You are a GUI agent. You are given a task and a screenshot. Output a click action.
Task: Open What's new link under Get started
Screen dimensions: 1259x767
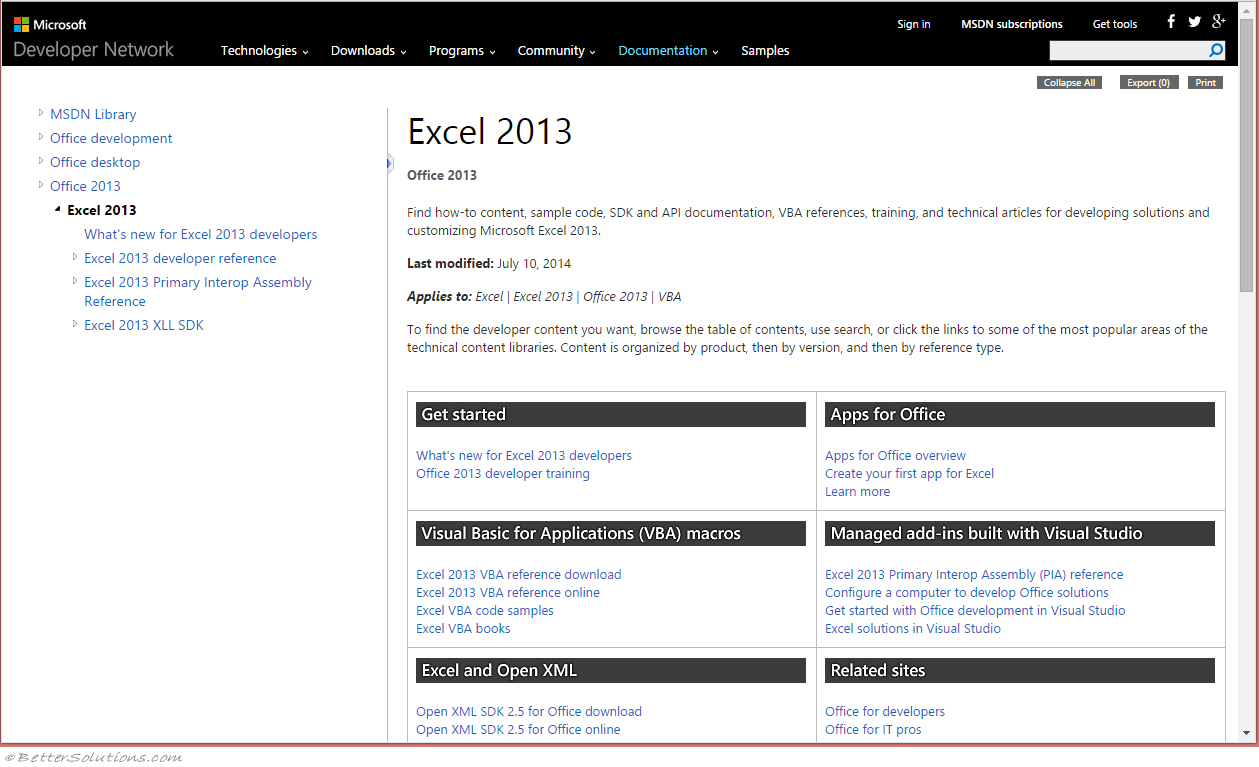click(x=524, y=455)
